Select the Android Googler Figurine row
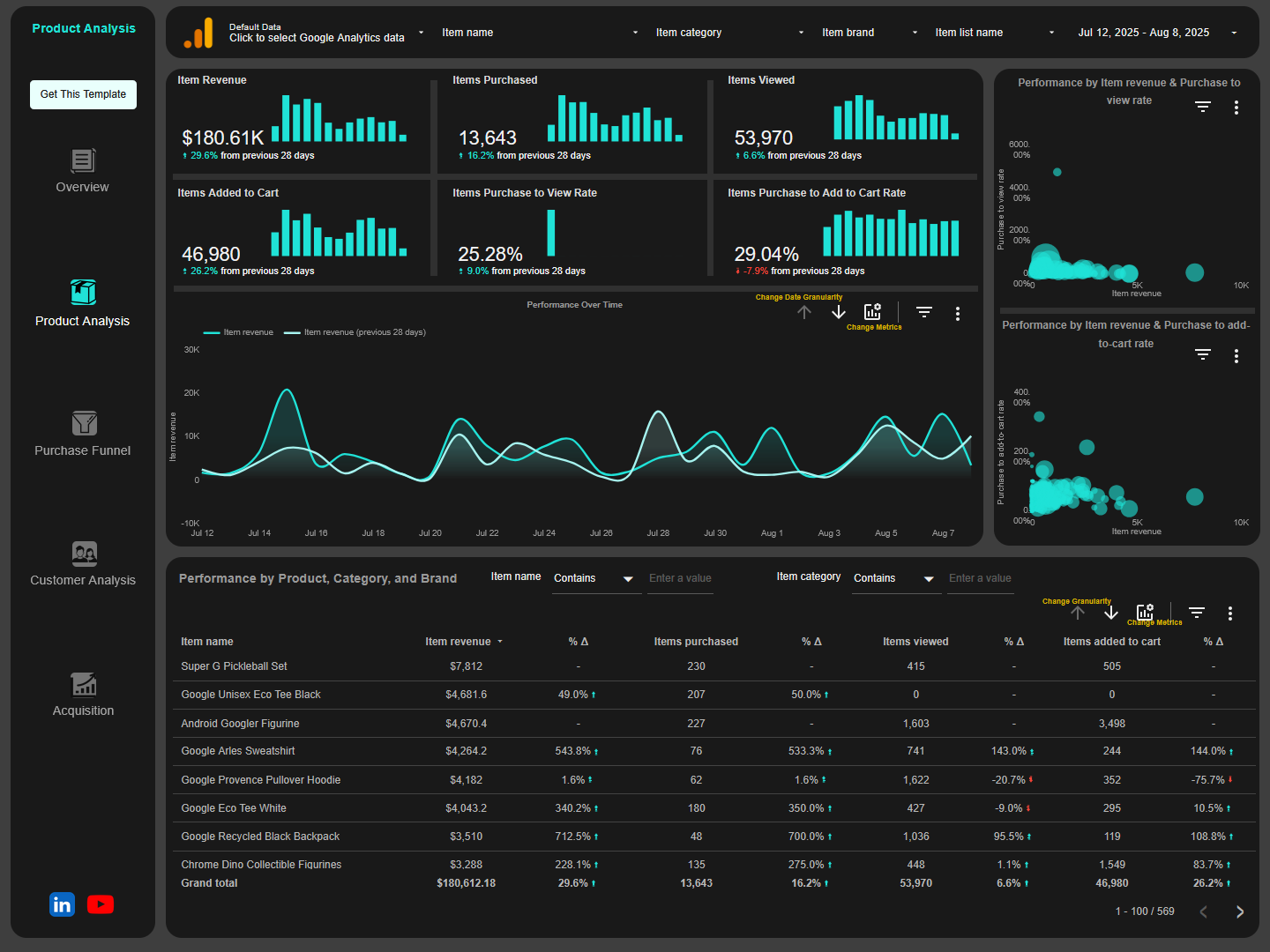 pyautogui.click(x=713, y=724)
